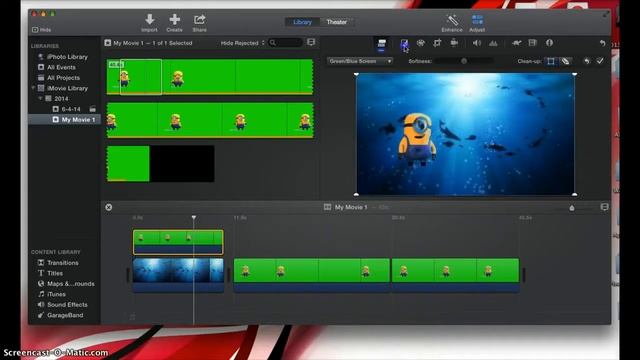Viewport: 640px width, 360px height.
Task: Open the color balance adjustment
Action: click(x=404, y=43)
